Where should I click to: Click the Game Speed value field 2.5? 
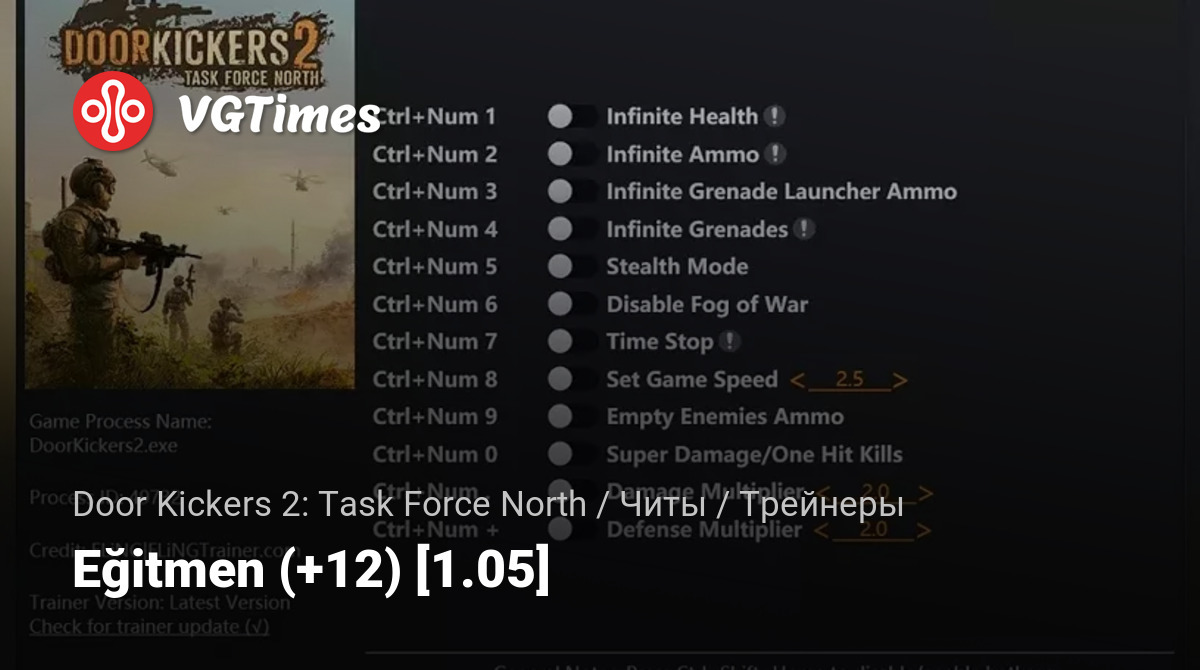[849, 380]
